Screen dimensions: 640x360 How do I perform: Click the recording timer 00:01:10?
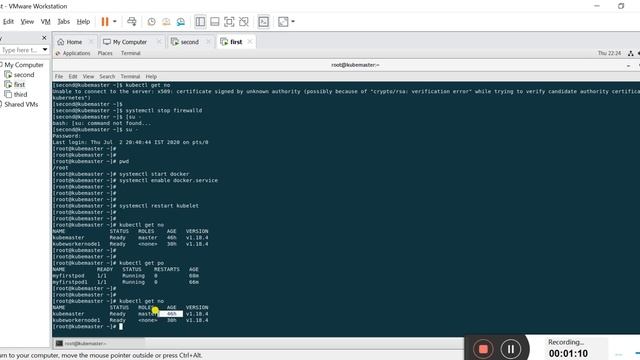568,353
